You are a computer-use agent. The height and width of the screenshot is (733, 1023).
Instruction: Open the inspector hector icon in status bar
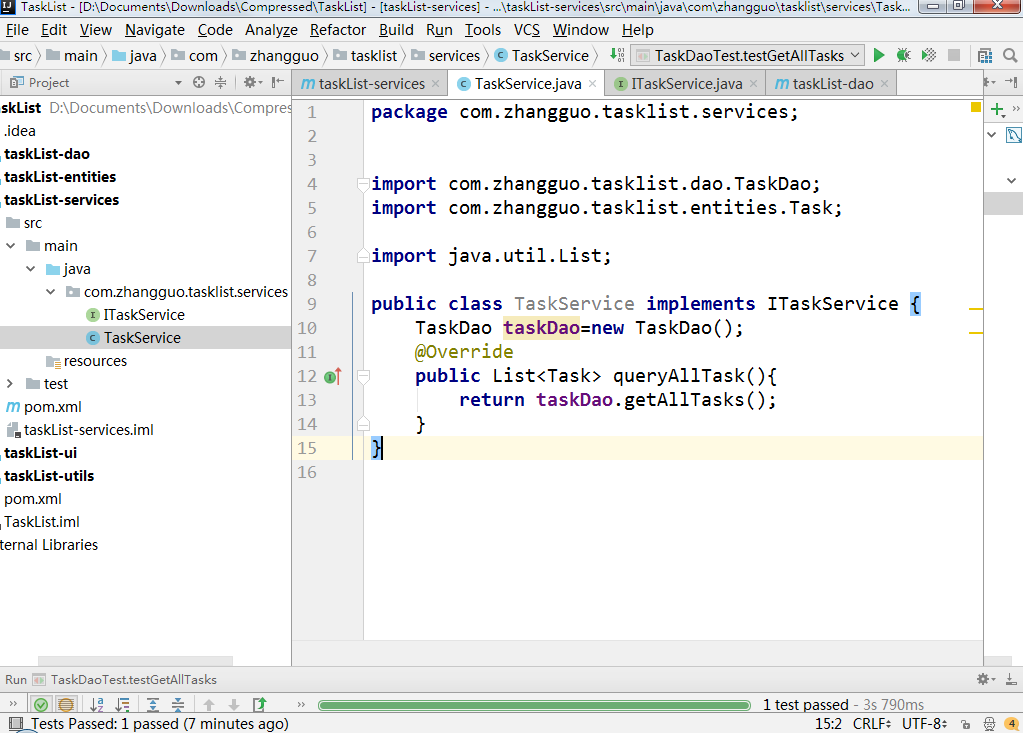click(989, 724)
